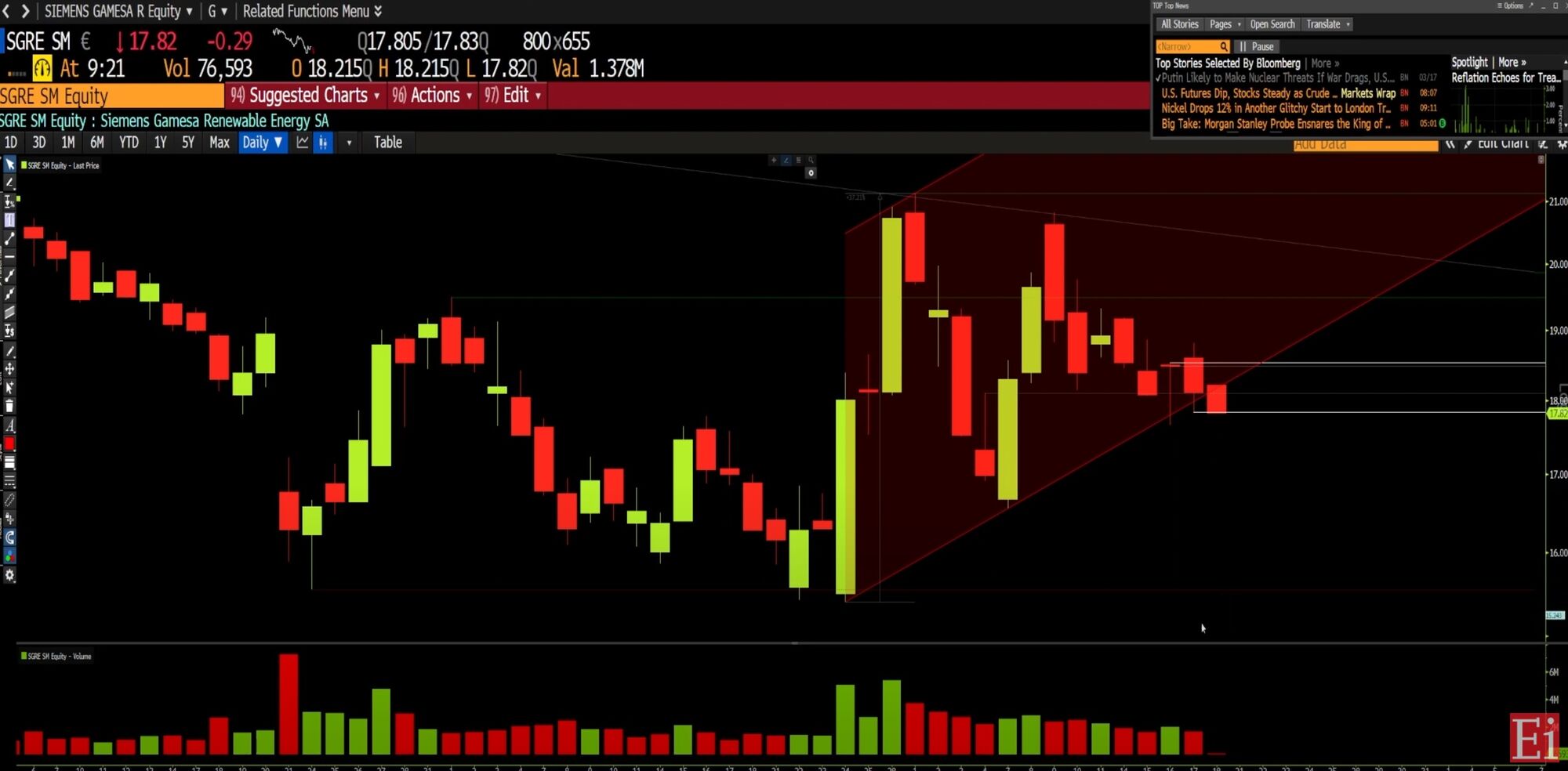Screen dimensions: 1568x771
Task: Open the U.S. Futures Dip Markets Wrap story
Action: click(1278, 93)
